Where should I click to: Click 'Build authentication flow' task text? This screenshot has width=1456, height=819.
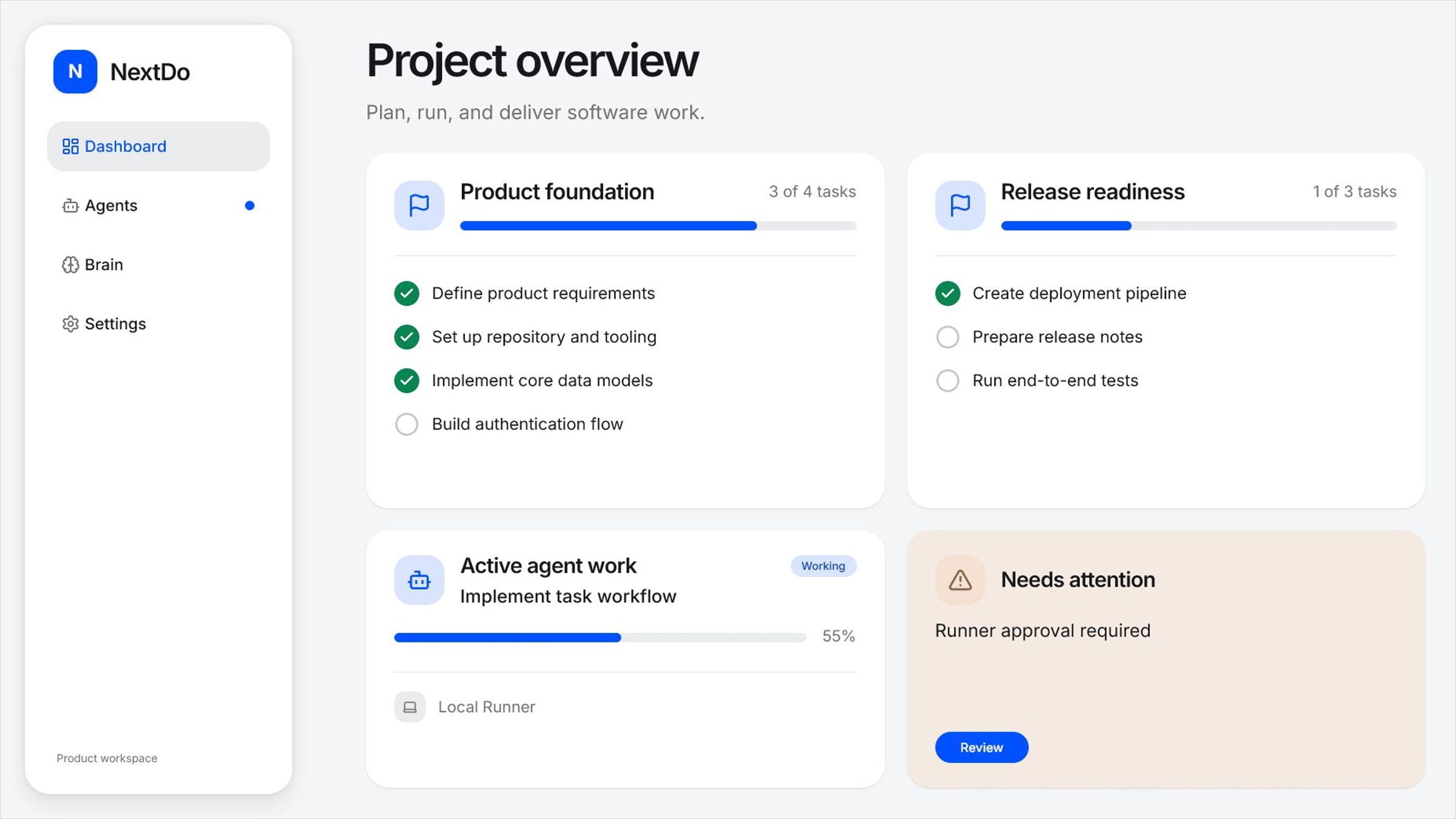[x=527, y=425]
